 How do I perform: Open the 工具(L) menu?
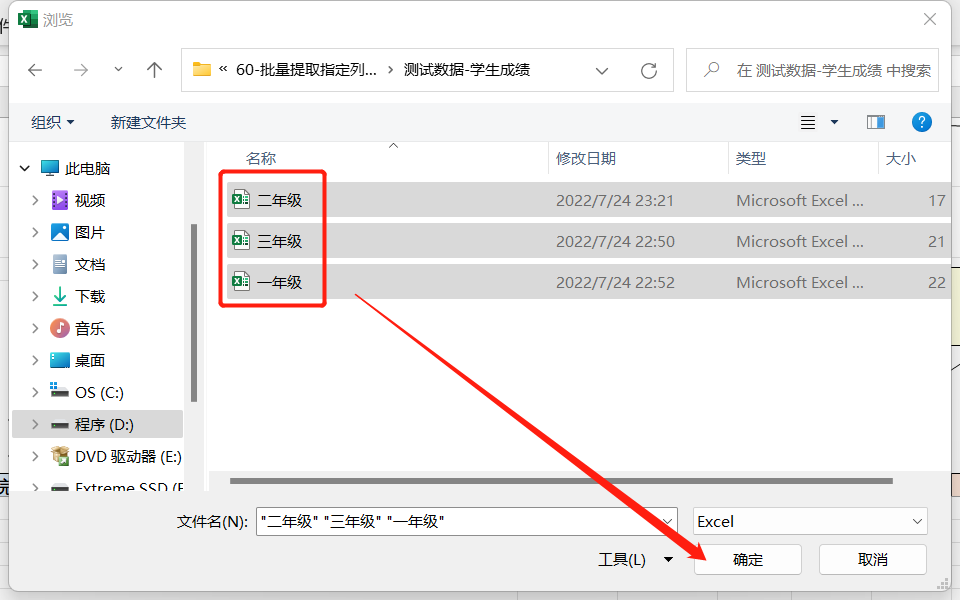click(x=635, y=559)
